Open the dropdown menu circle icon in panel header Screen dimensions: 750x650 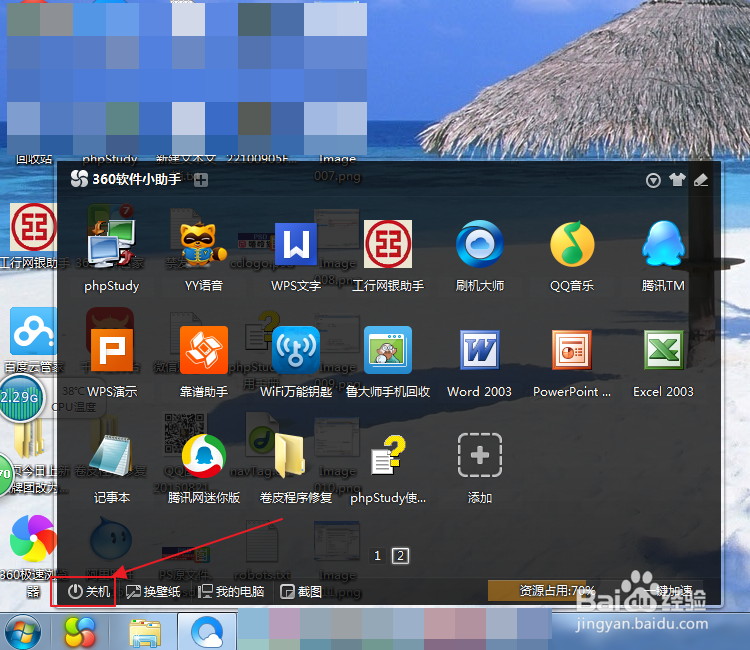[653, 180]
